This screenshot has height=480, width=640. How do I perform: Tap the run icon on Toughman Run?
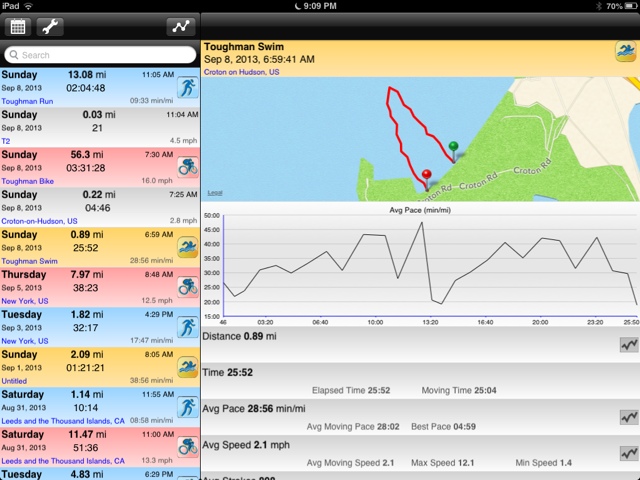(188, 87)
